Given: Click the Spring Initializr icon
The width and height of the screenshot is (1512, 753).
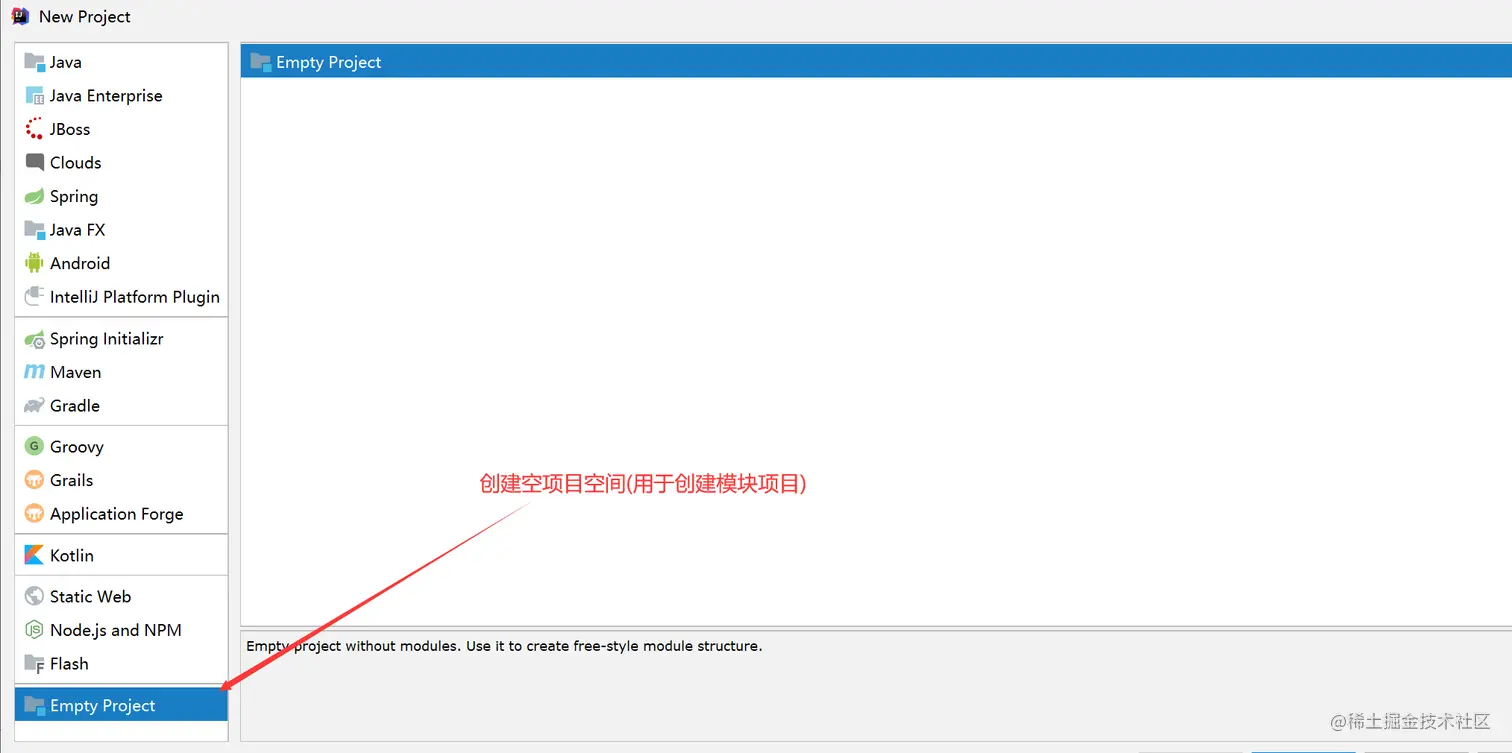Looking at the screenshot, I should tap(35, 339).
